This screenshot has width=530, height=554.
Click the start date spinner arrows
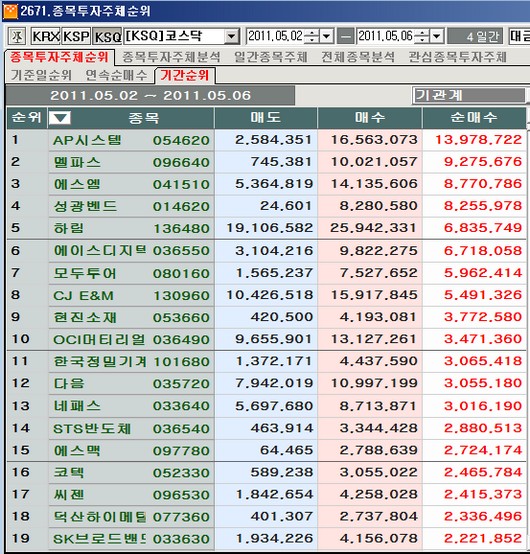[x=312, y=36]
